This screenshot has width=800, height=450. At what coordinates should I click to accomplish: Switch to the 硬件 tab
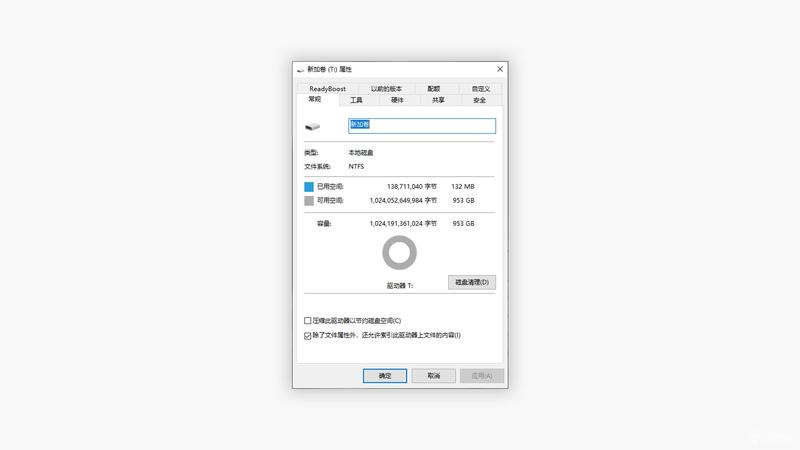pos(397,100)
